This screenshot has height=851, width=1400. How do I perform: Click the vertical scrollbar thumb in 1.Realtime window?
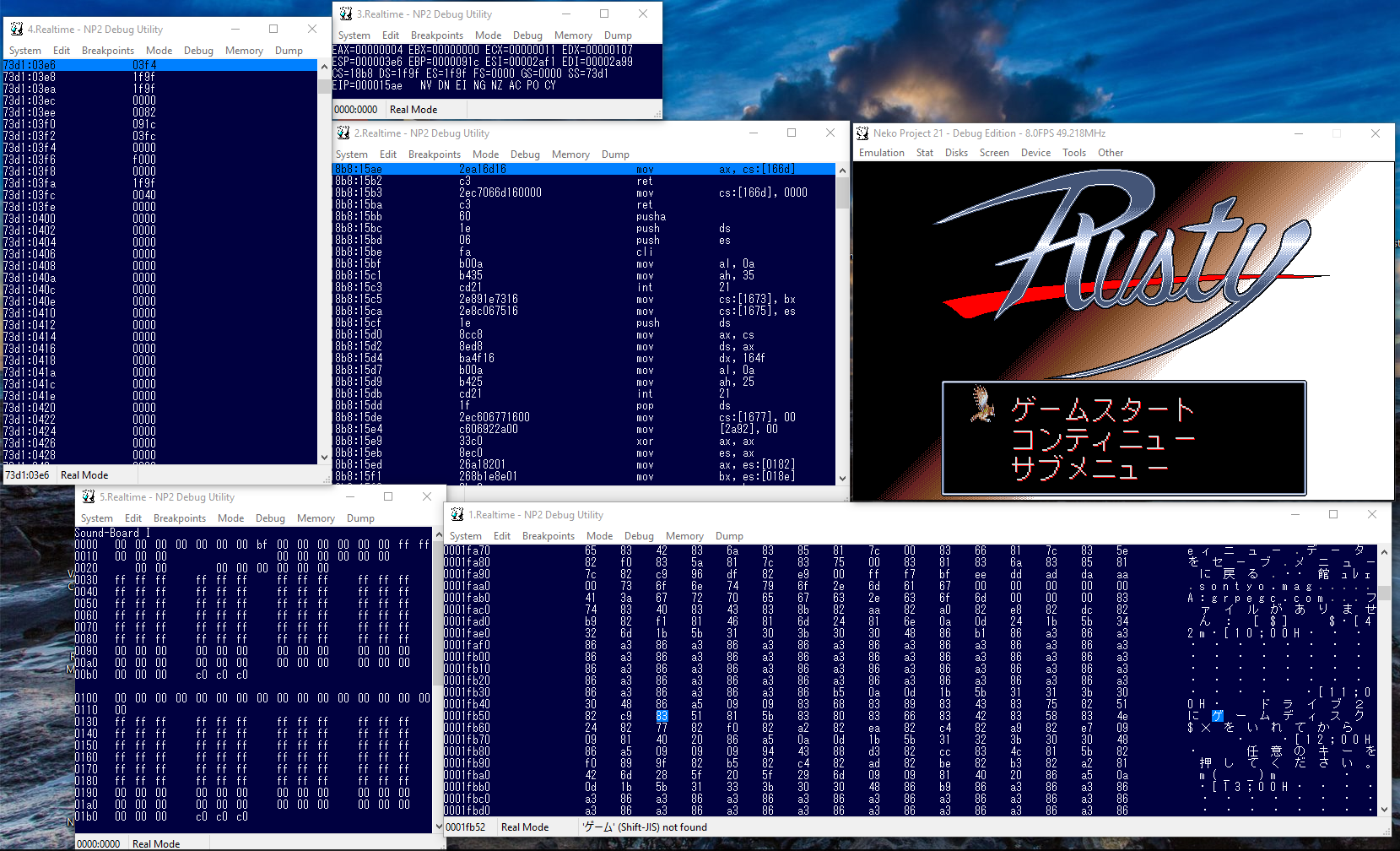click(1384, 594)
